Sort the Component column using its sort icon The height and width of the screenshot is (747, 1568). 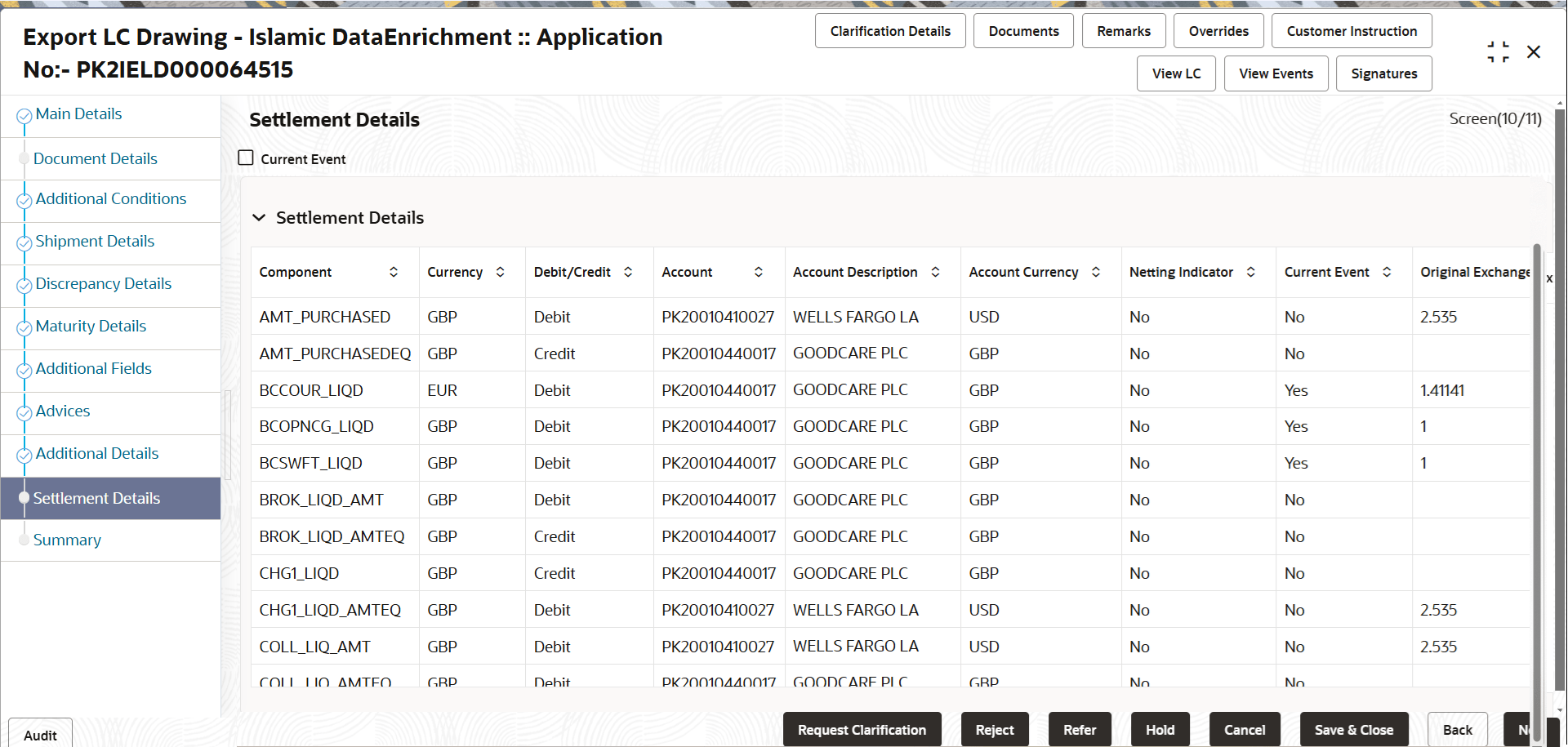[x=394, y=271]
